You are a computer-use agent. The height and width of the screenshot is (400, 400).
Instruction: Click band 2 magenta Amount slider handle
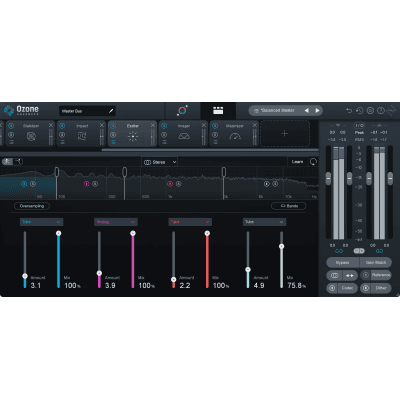pos(99,273)
